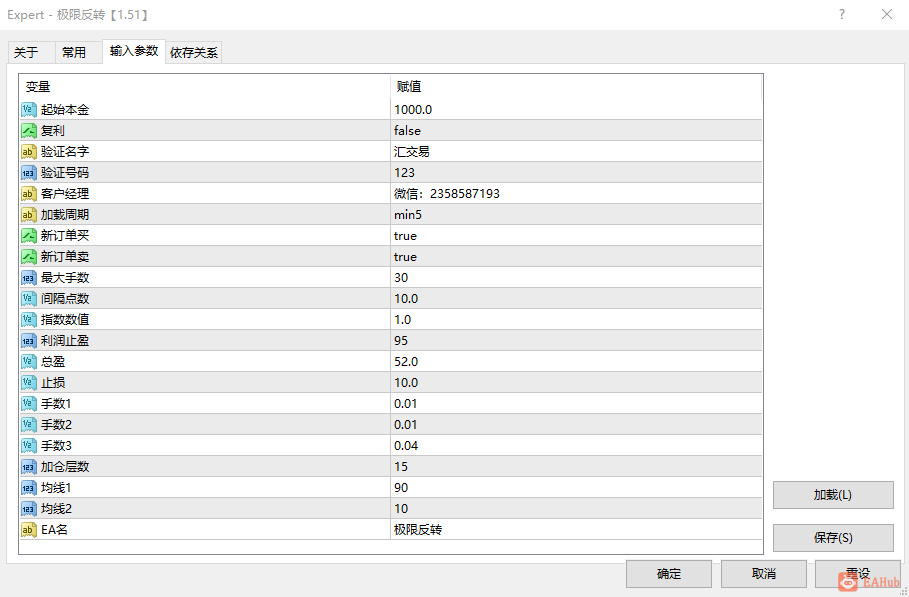Edit the 均线1 value 90
The height and width of the screenshot is (597, 909).
[576, 487]
